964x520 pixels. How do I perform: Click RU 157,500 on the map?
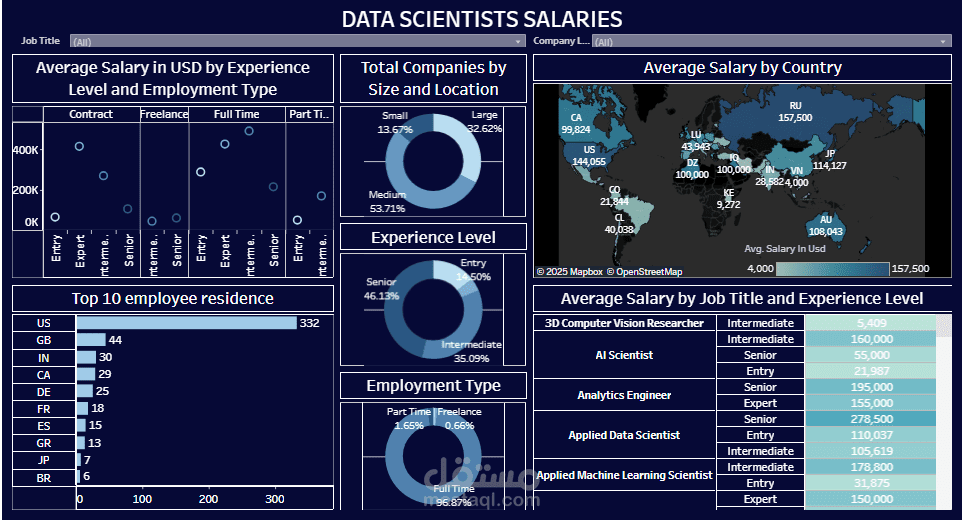point(795,112)
